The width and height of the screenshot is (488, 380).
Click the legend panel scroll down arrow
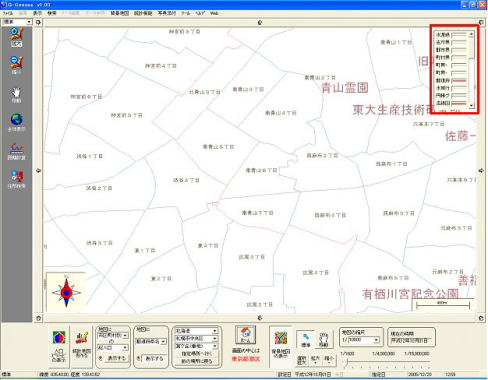pyautogui.click(x=471, y=105)
